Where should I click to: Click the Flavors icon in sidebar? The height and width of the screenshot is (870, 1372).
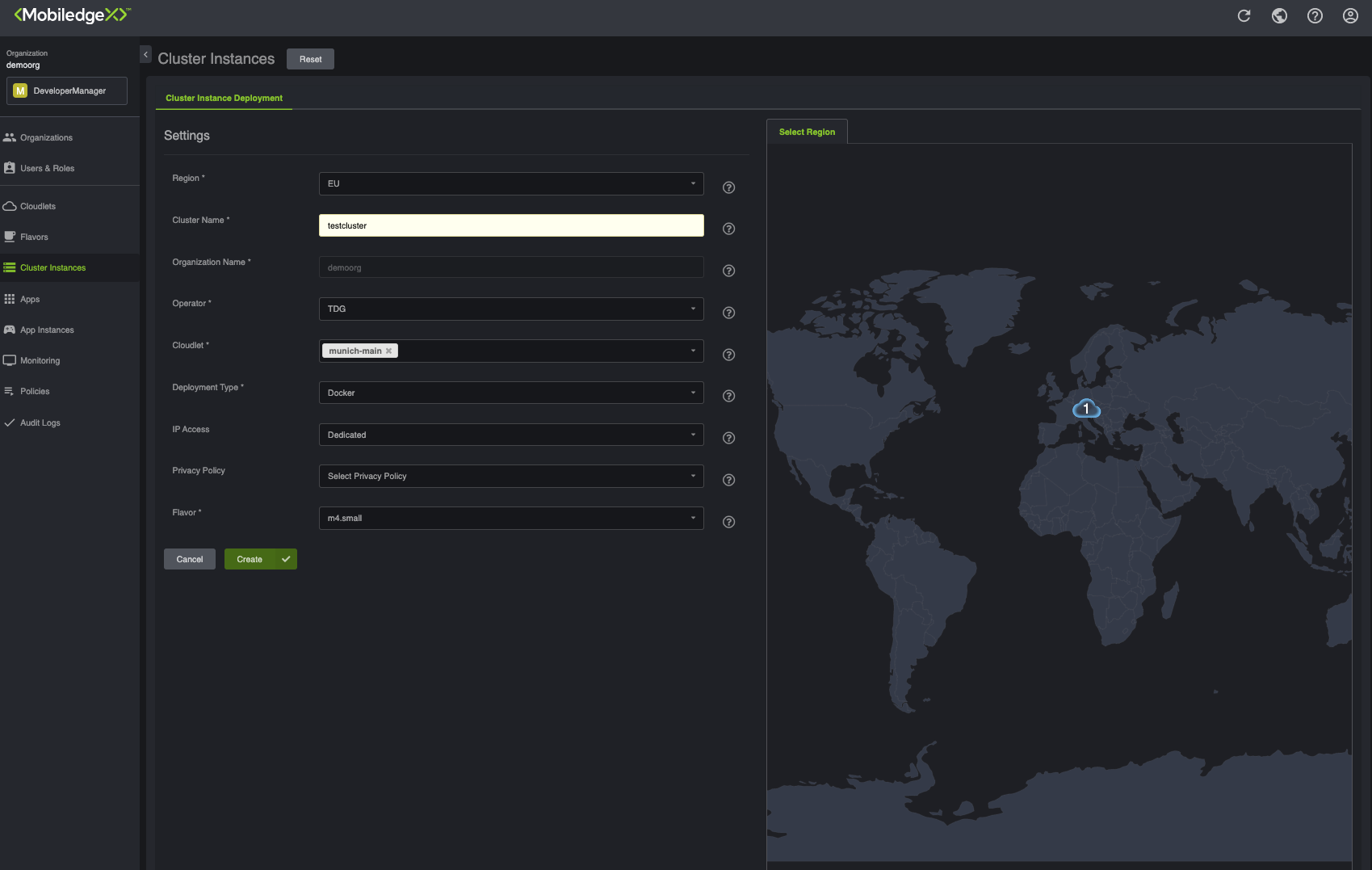coord(10,237)
